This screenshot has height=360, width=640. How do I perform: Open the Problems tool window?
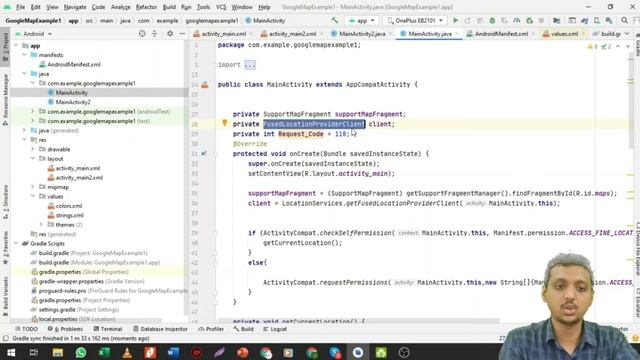point(65,329)
